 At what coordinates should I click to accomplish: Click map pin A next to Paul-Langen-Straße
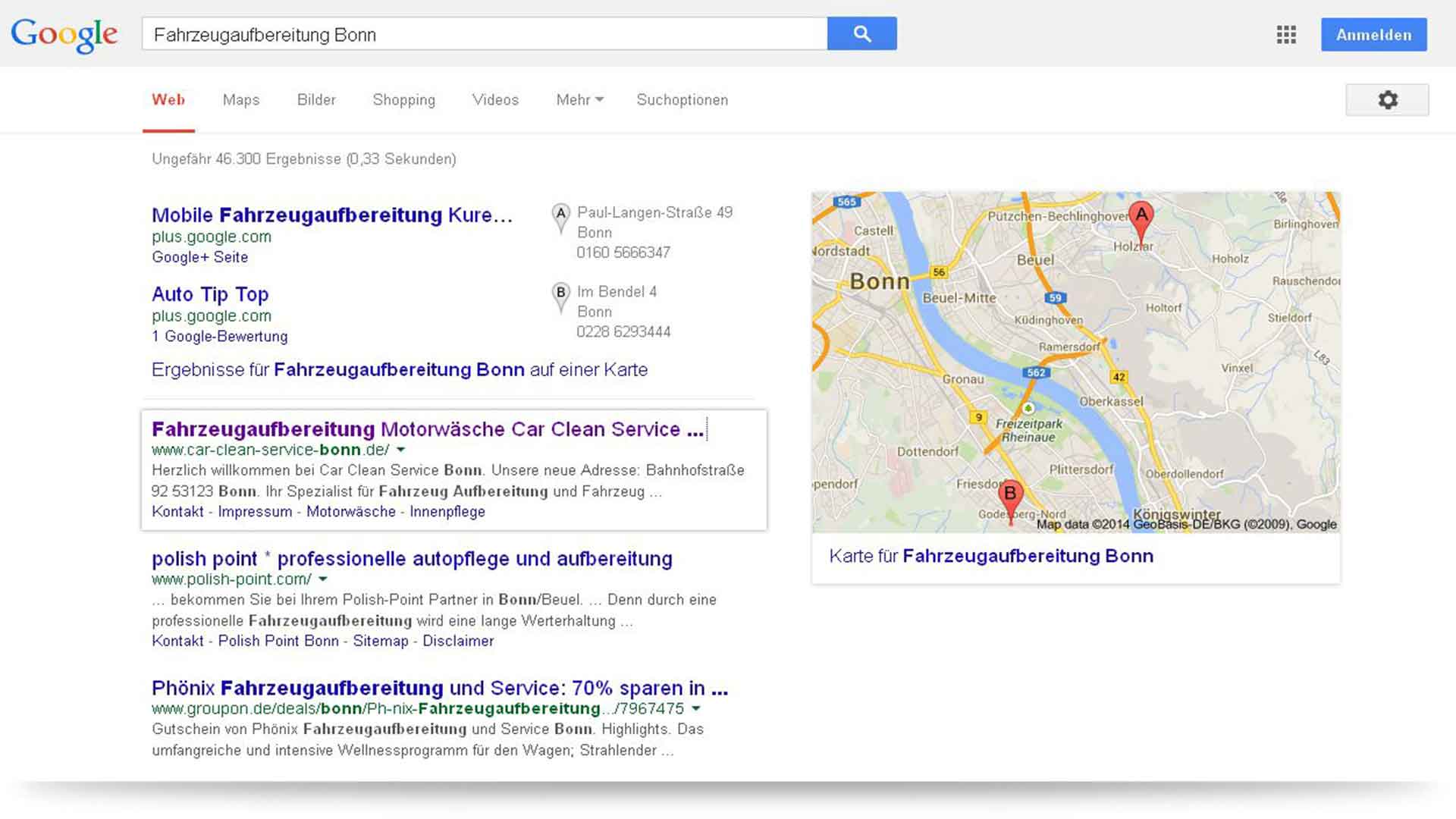pos(560,218)
